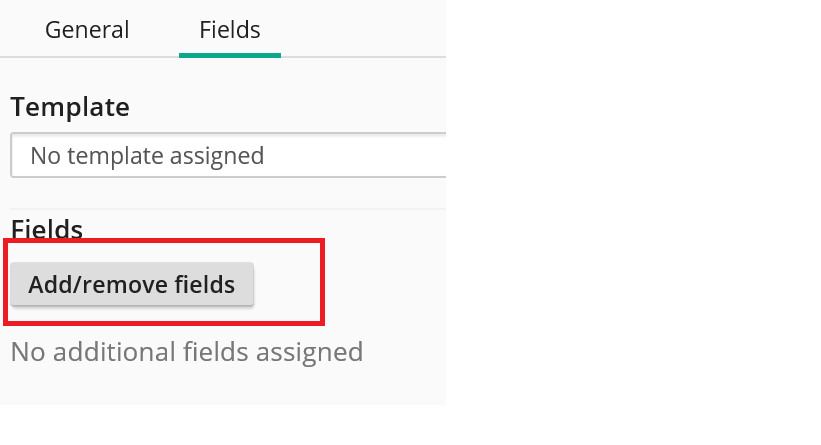Open the Template dropdown
Viewport: 821px width, 445px height.
[228, 156]
